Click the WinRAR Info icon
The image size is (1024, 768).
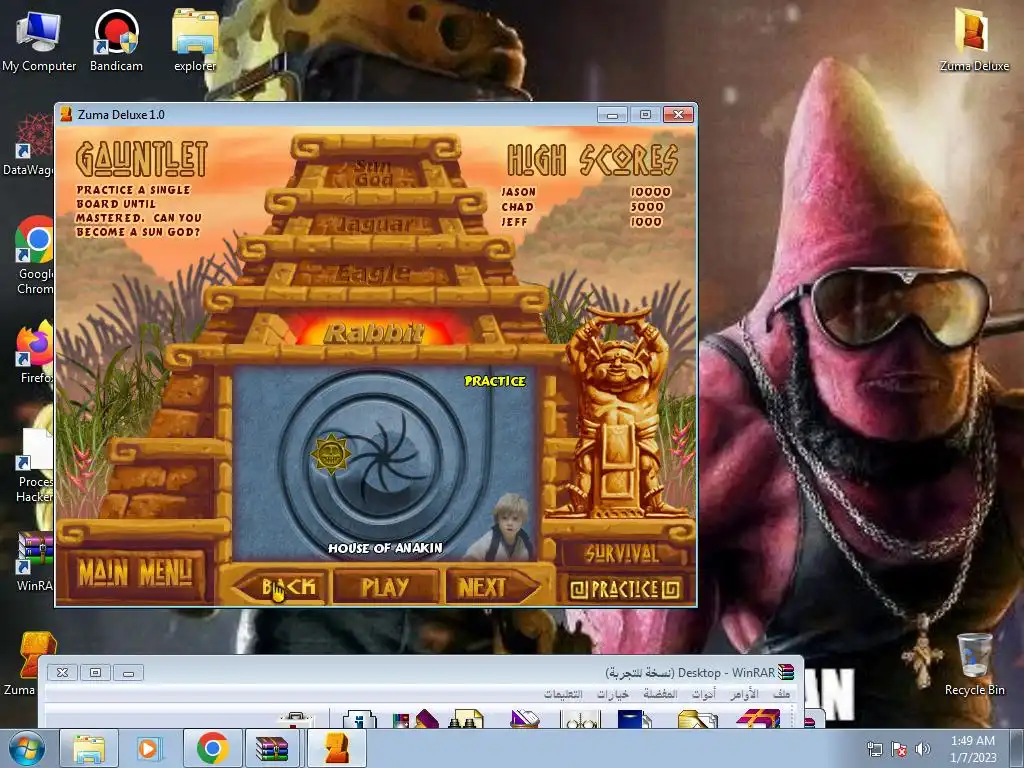pos(360,718)
